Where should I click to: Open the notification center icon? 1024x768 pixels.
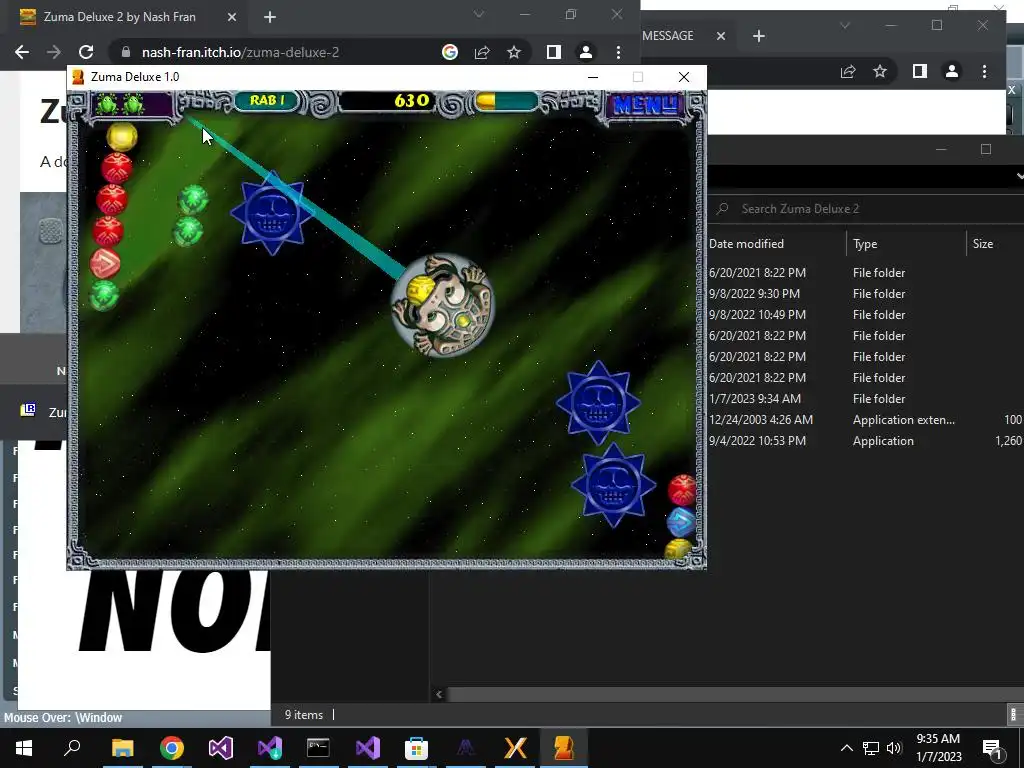pyautogui.click(x=993, y=748)
